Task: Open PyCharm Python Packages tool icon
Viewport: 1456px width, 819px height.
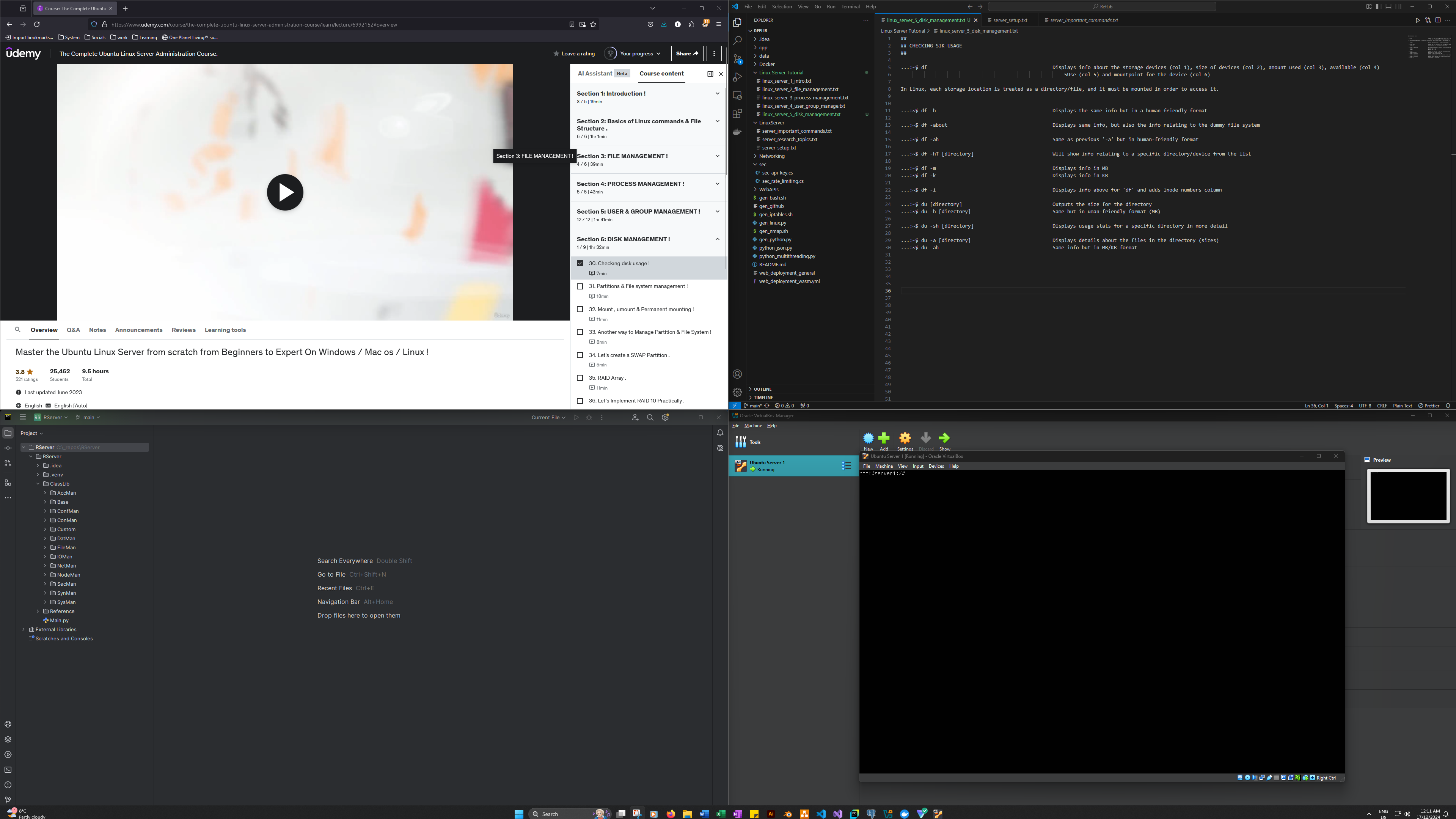Action: (x=8, y=739)
